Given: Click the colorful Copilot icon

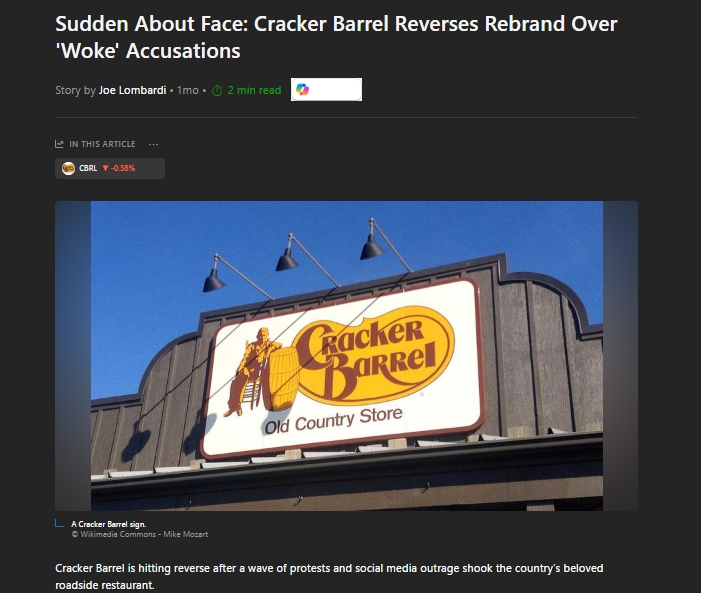Looking at the screenshot, I should pyautogui.click(x=302, y=89).
